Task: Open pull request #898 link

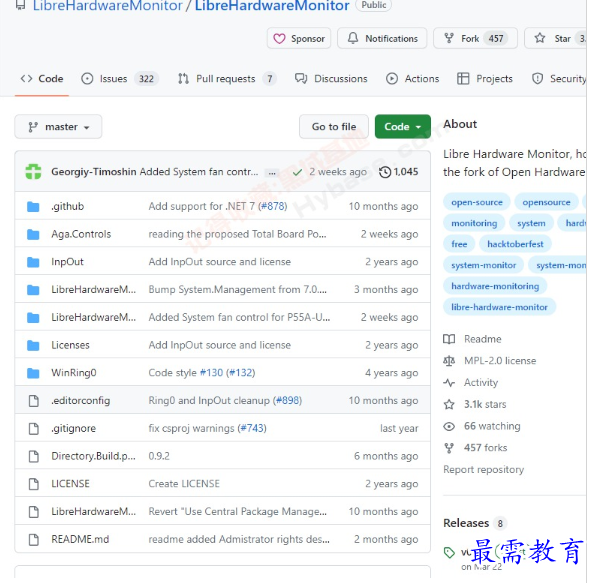Action: tap(287, 401)
